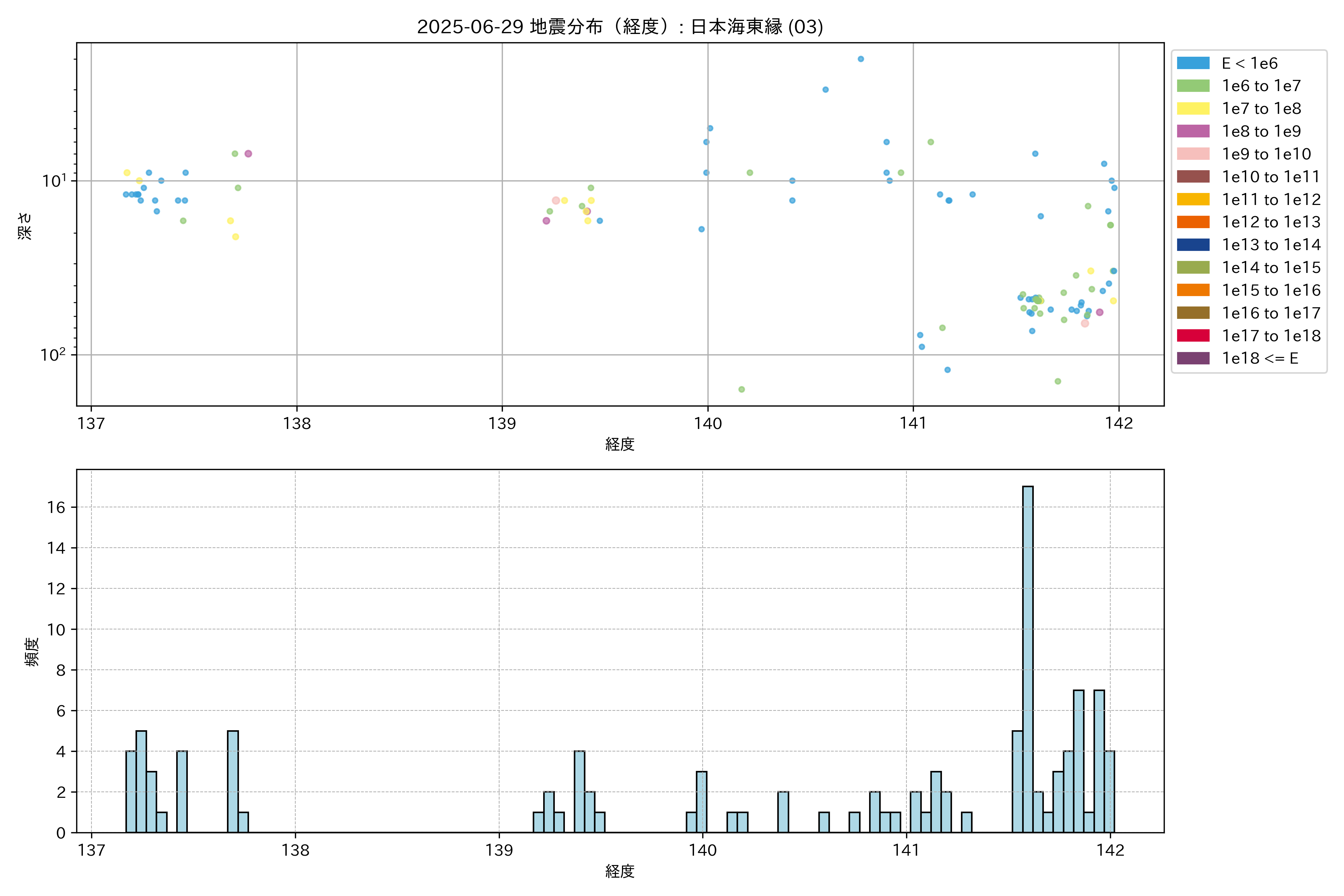Click the green '1e6 to 1e7' legend swatch
The width and height of the screenshot is (1344, 896).
coord(1193,86)
